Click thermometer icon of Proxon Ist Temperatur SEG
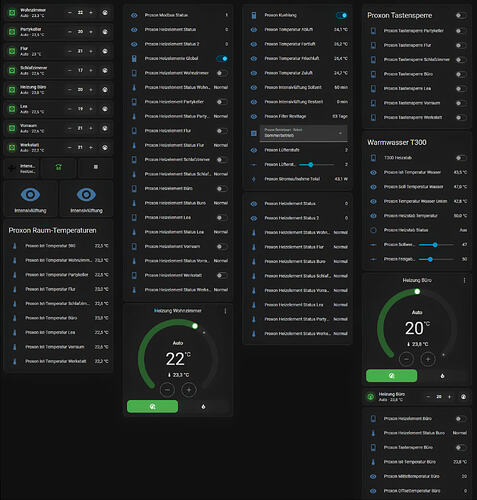The width and height of the screenshot is (477, 500). click(14, 246)
